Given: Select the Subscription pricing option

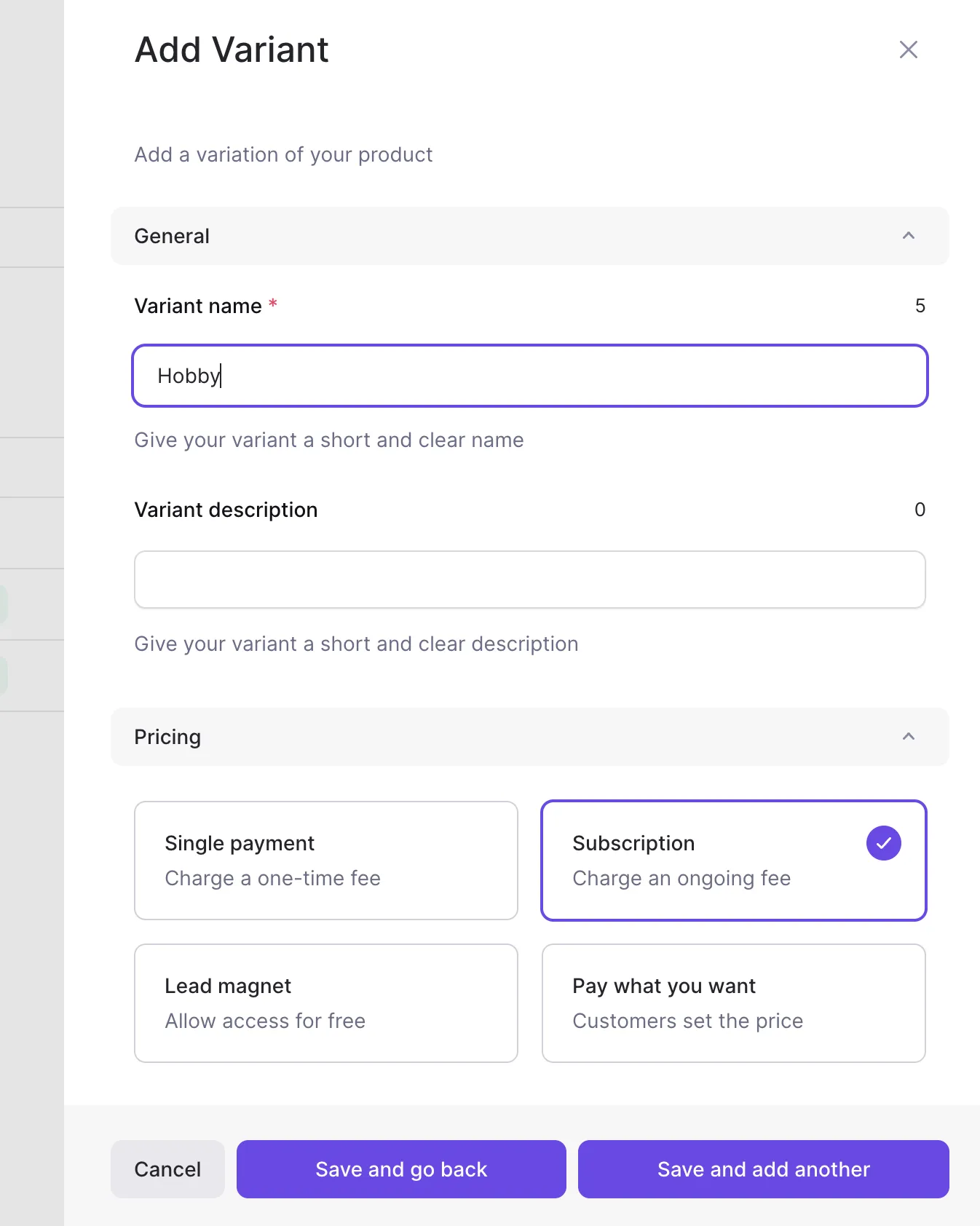Looking at the screenshot, I should coord(733,861).
